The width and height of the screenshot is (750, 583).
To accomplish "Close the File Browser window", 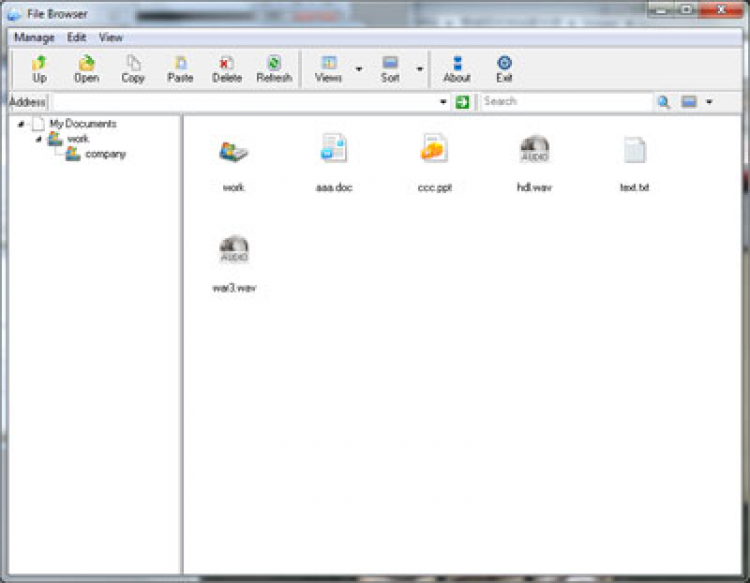I will click(721, 10).
